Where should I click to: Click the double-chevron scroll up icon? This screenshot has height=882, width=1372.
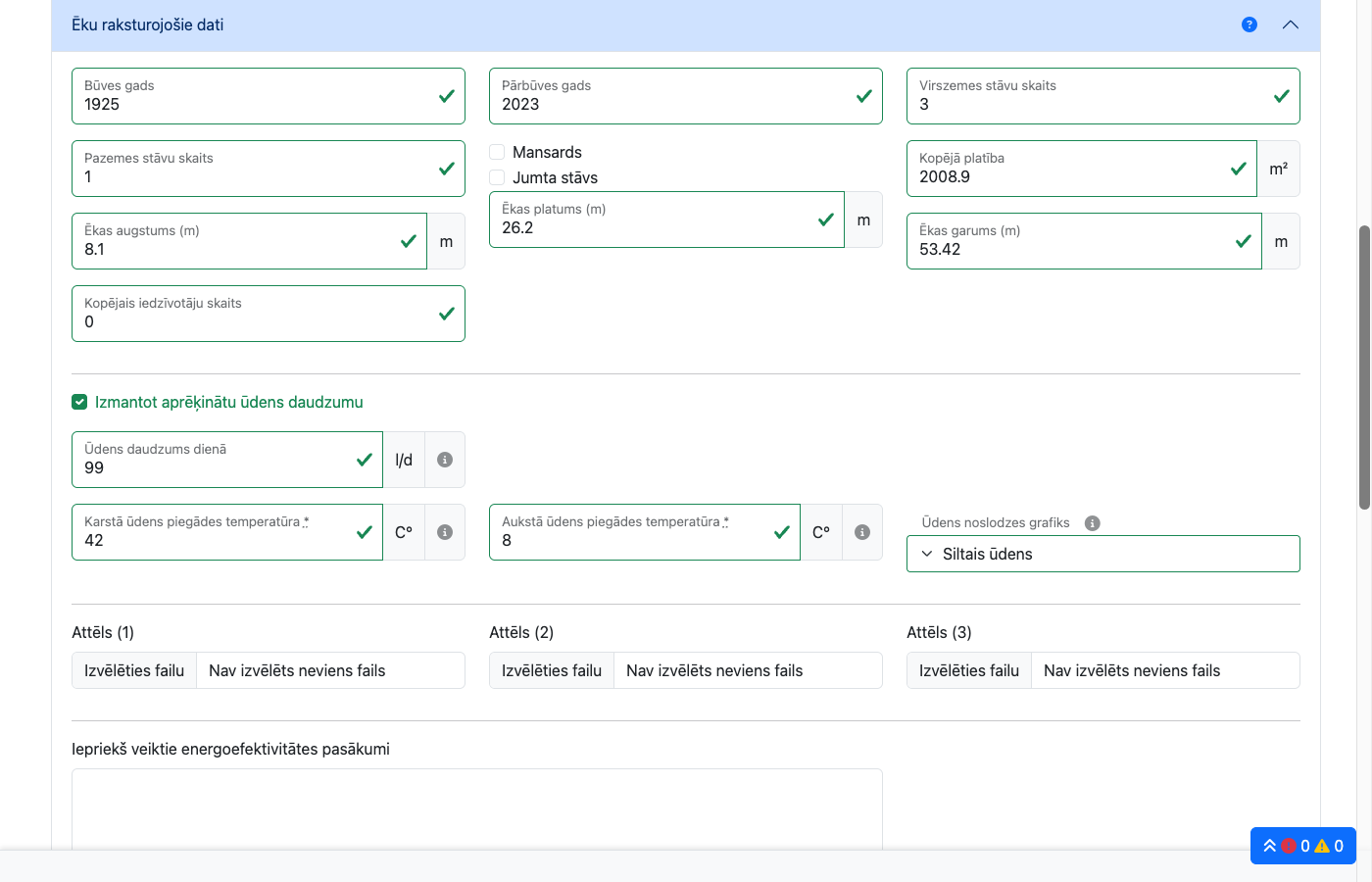(x=1269, y=846)
